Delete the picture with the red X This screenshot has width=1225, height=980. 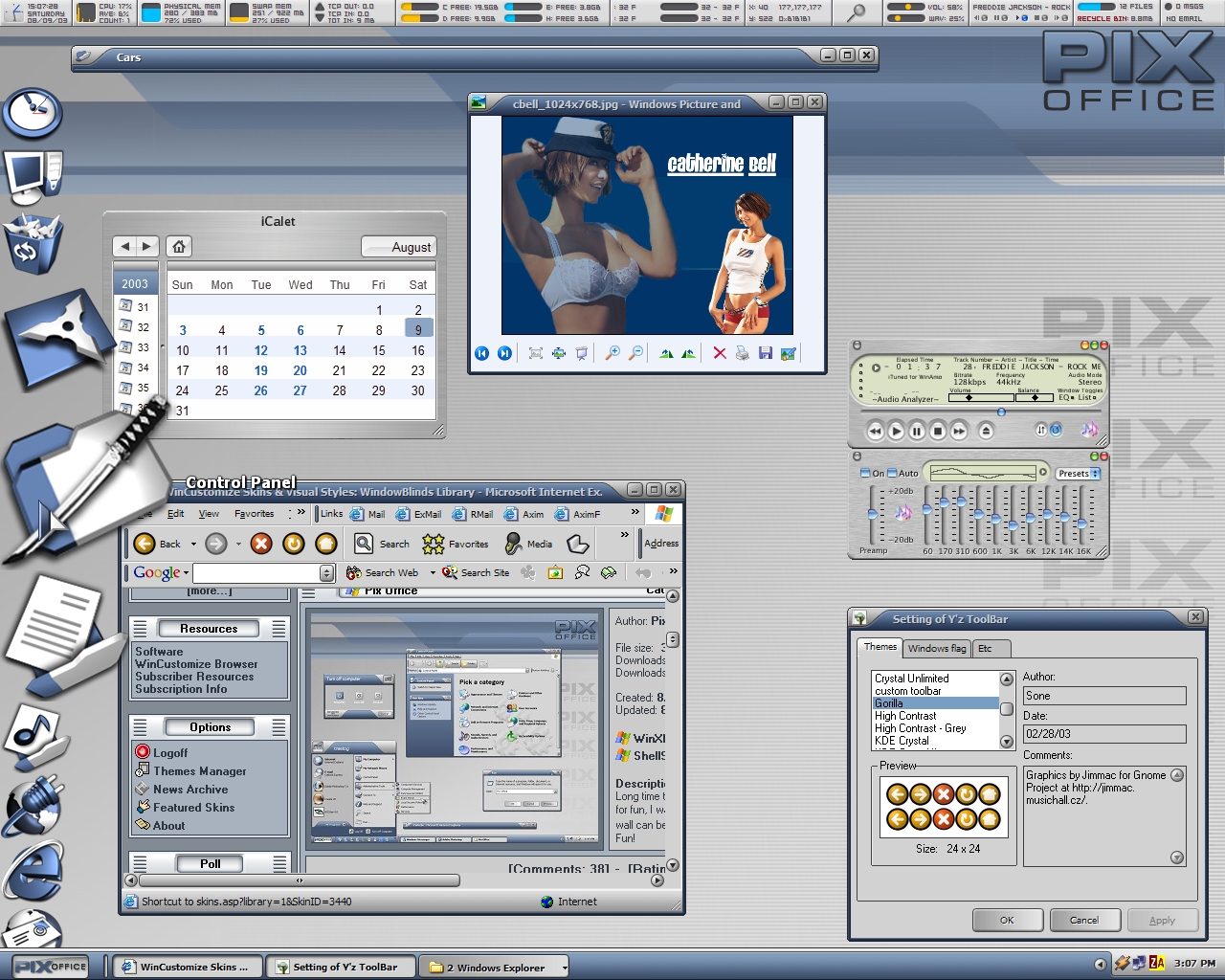[x=720, y=353]
